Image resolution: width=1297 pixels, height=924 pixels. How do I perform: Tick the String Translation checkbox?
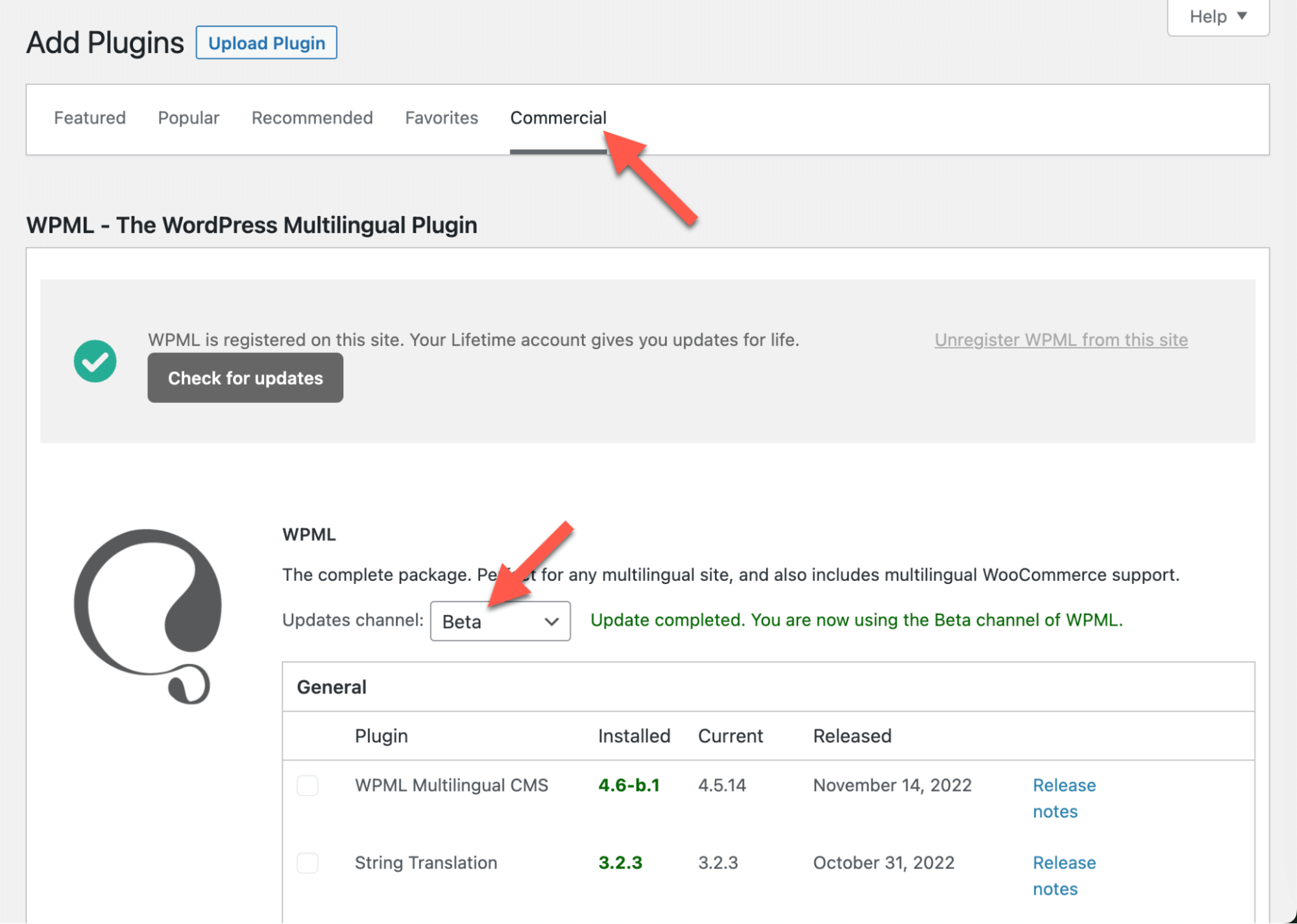tap(308, 862)
